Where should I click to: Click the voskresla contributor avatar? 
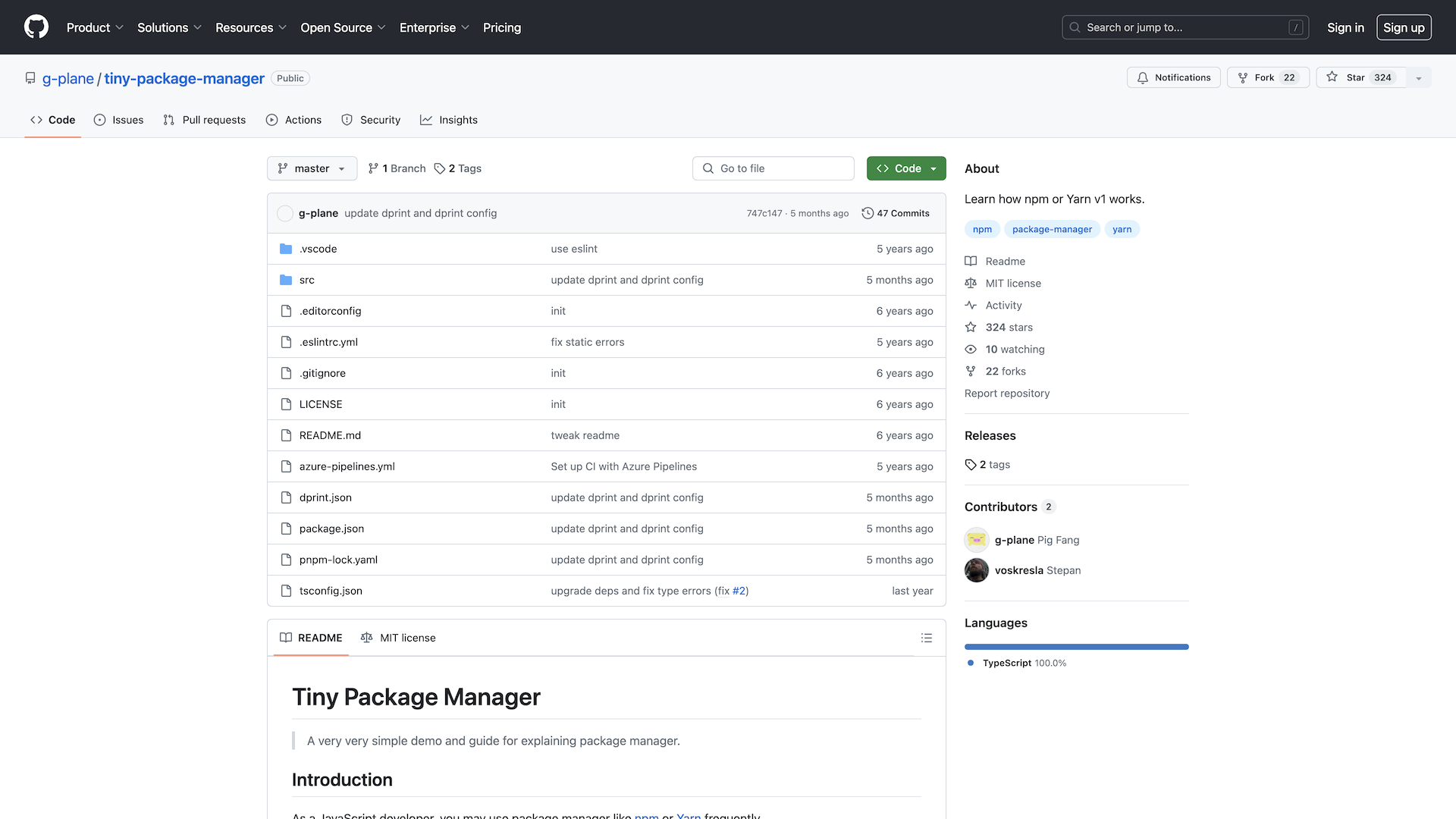click(977, 570)
